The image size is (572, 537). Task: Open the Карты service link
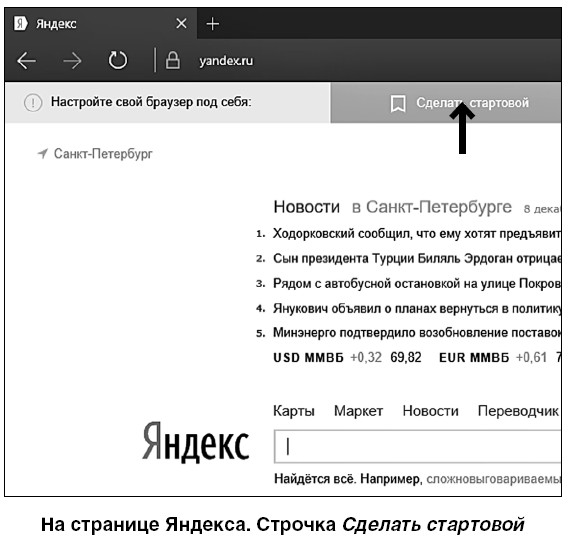click(294, 411)
